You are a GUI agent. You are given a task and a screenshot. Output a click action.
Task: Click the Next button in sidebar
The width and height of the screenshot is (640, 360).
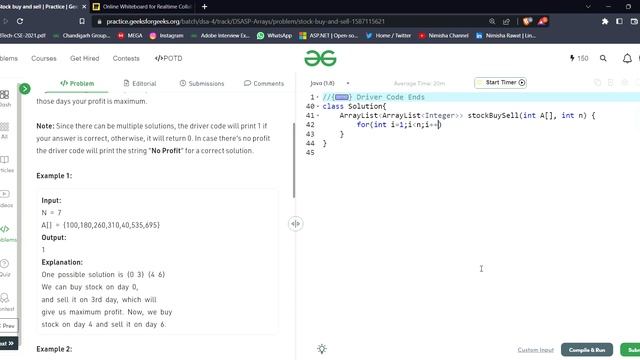pyautogui.click(x=8, y=343)
